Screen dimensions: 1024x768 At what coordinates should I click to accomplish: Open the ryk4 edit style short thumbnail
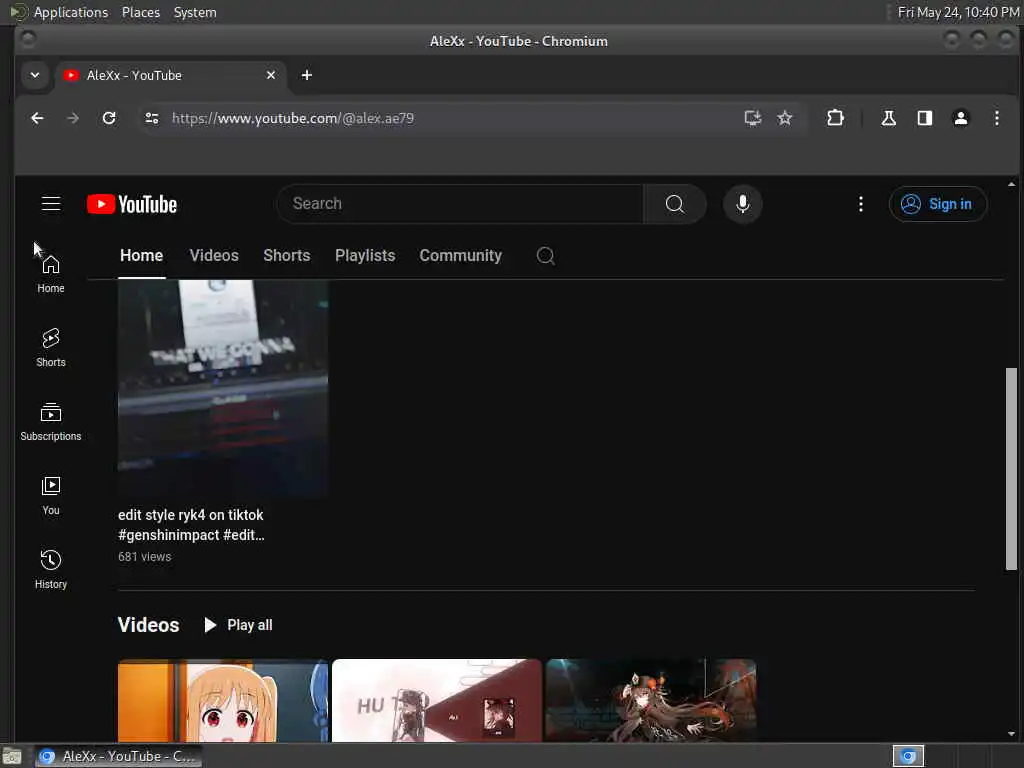pyautogui.click(x=223, y=389)
